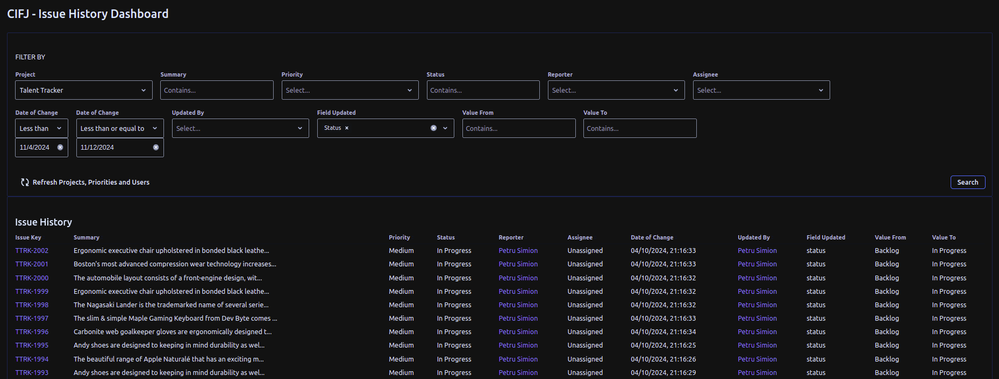Click the Value To column header

944,238
